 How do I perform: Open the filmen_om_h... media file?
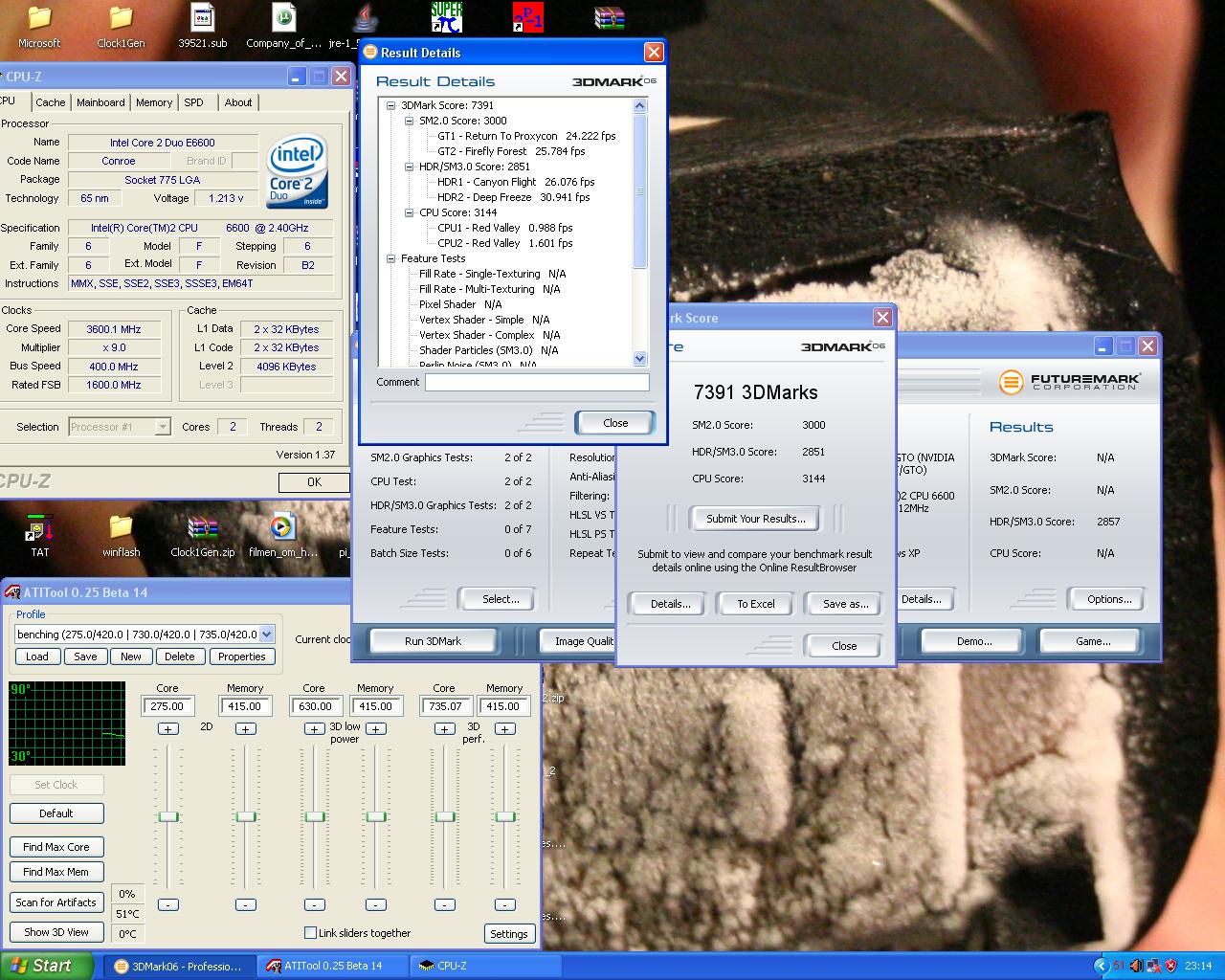[x=283, y=535]
